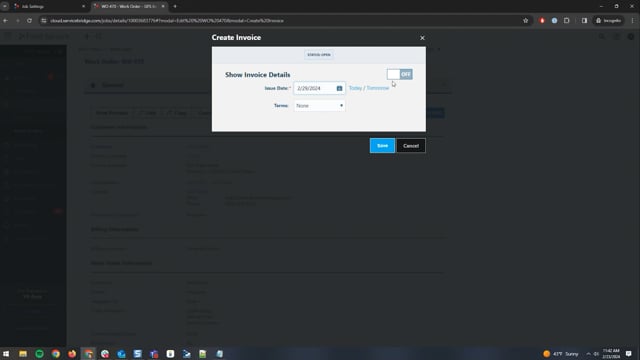Show the weather widget 43°F Sunny

click(x=561, y=354)
